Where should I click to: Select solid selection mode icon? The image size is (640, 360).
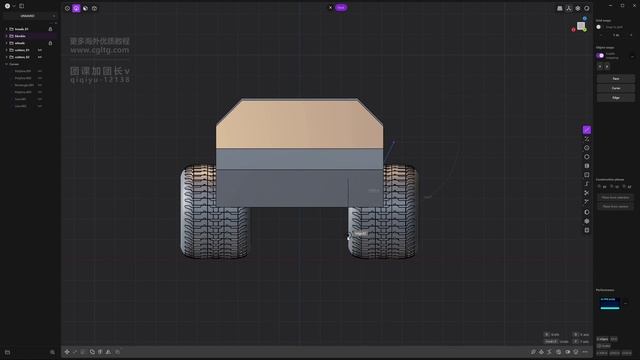94,8
